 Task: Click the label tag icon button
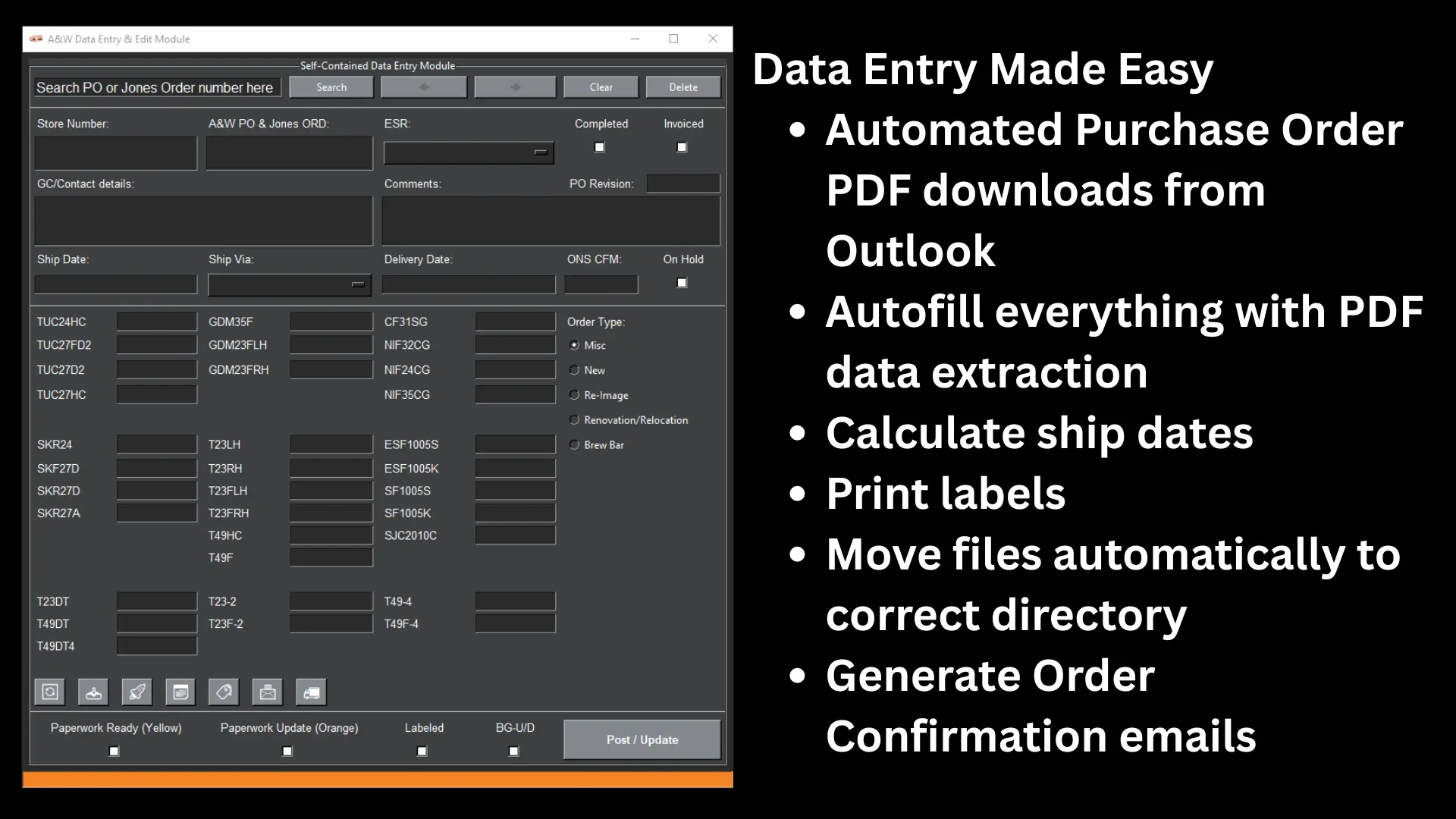pos(224,692)
